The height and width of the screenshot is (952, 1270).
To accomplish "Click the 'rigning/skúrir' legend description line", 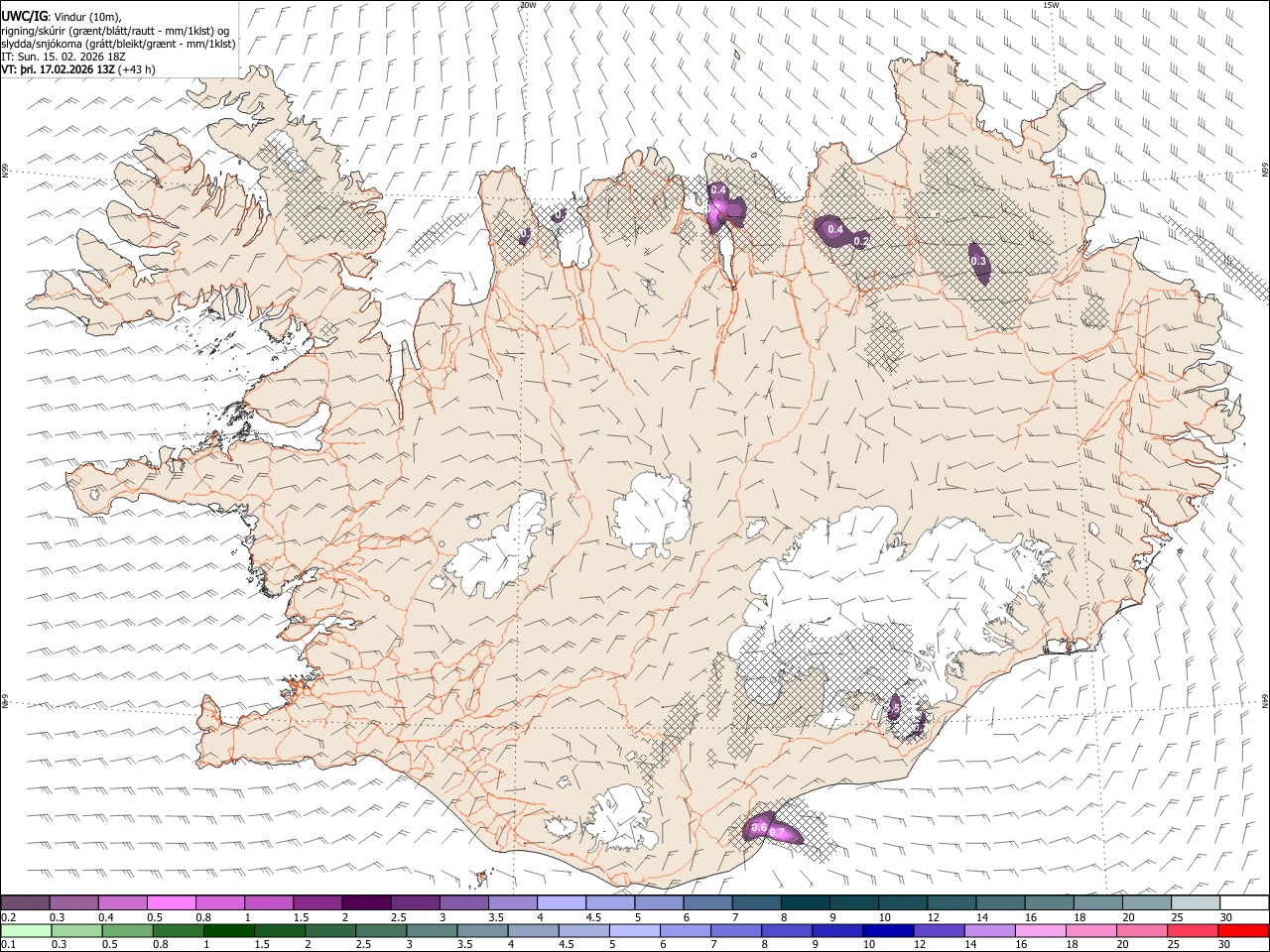I will click(115, 30).
